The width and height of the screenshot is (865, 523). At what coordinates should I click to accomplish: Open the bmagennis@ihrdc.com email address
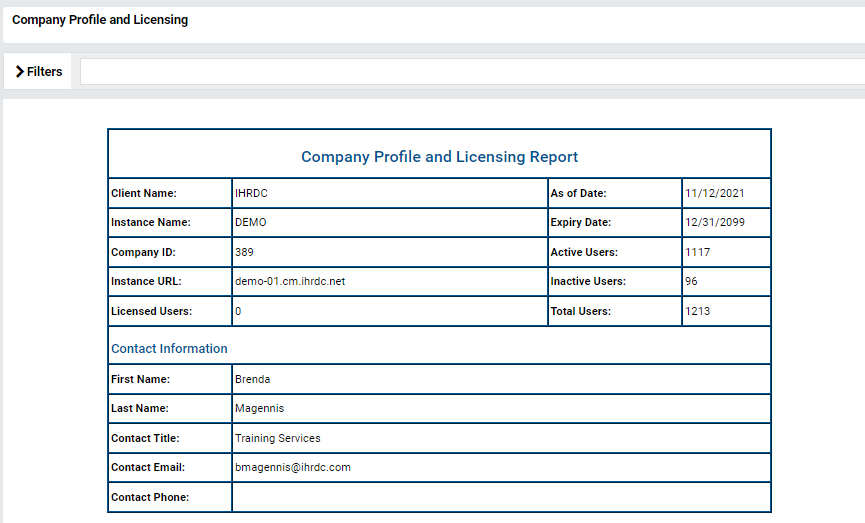[292, 467]
